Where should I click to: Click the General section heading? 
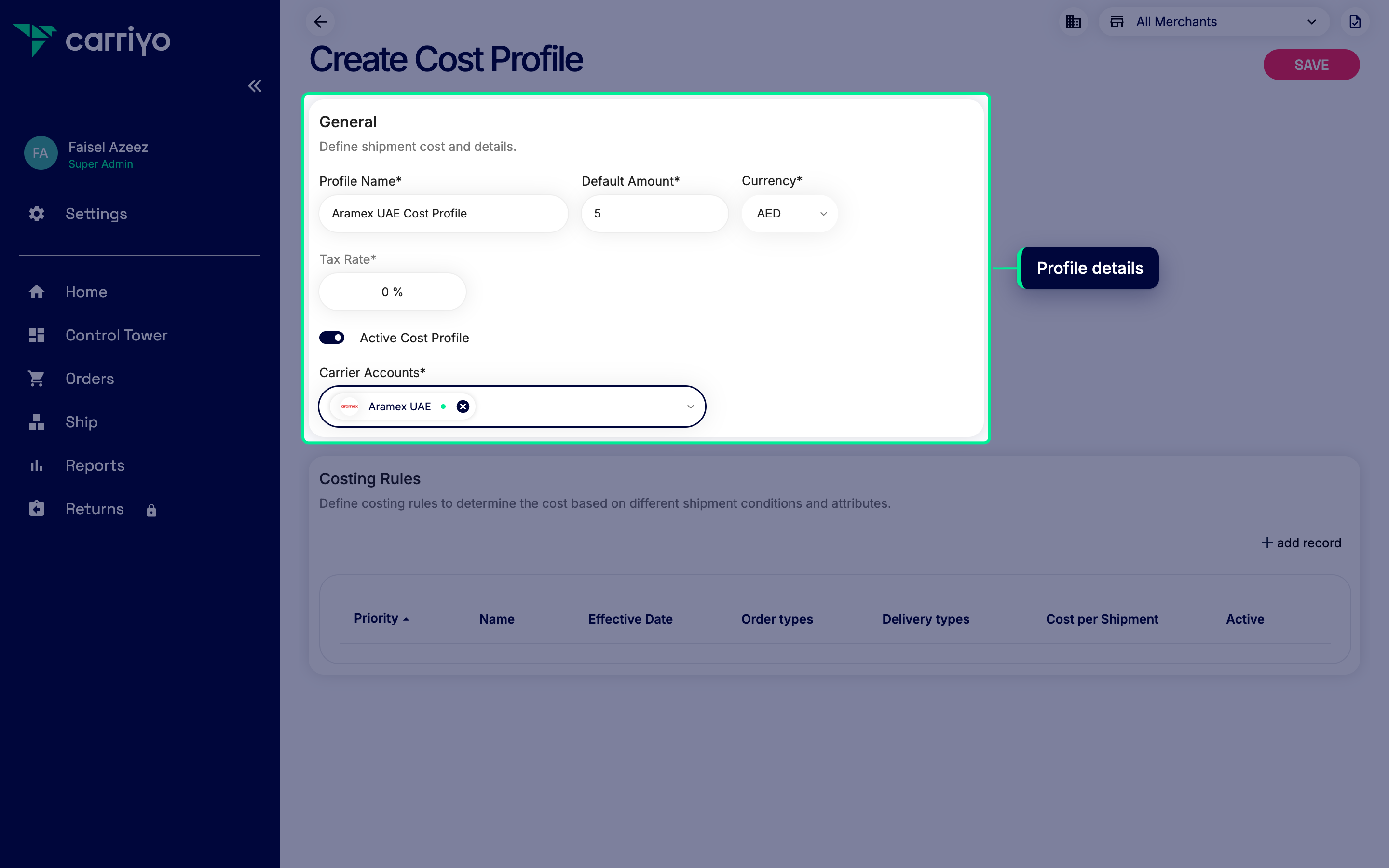pos(348,122)
